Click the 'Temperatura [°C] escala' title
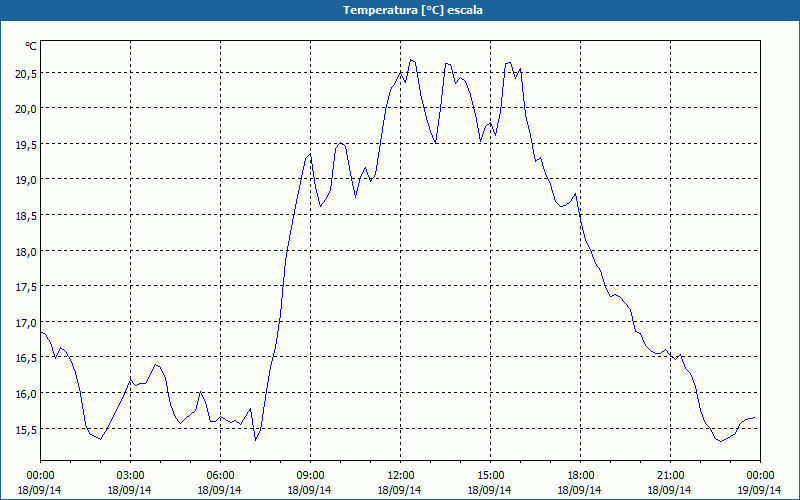Screen dimensions: 800x500 413,10
